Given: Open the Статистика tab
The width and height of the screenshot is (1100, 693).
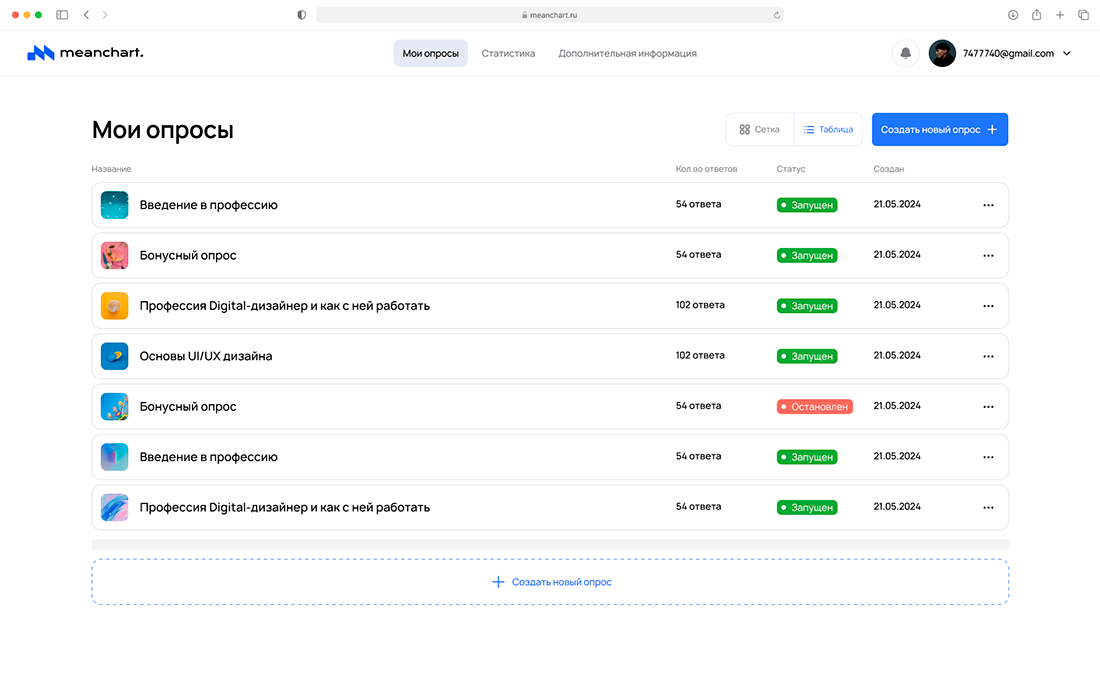Looking at the screenshot, I should (x=508, y=54).
